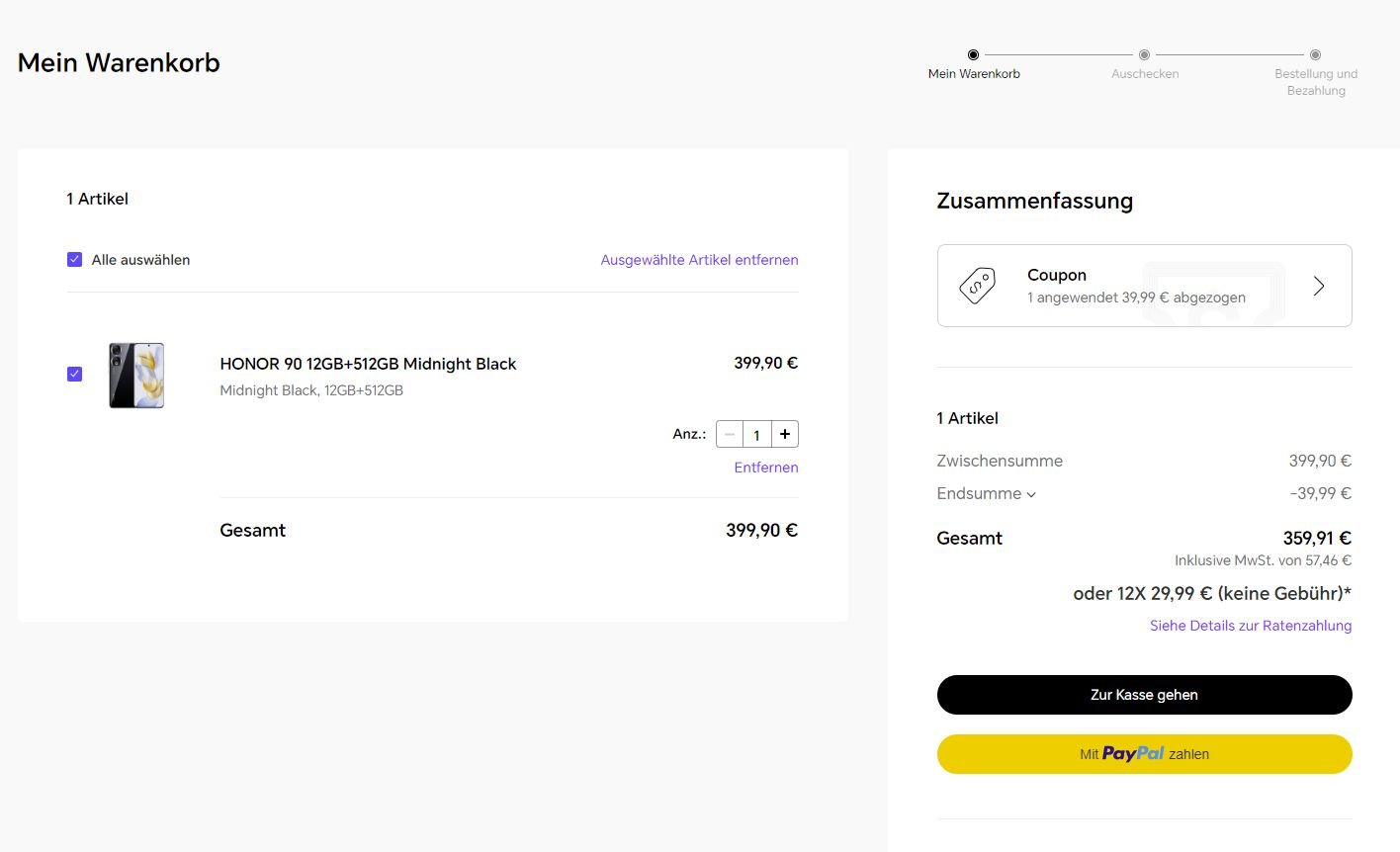The image size is (1400, 852).
Task: Decrease quantity with the minus button
Action: pos(730,434)
